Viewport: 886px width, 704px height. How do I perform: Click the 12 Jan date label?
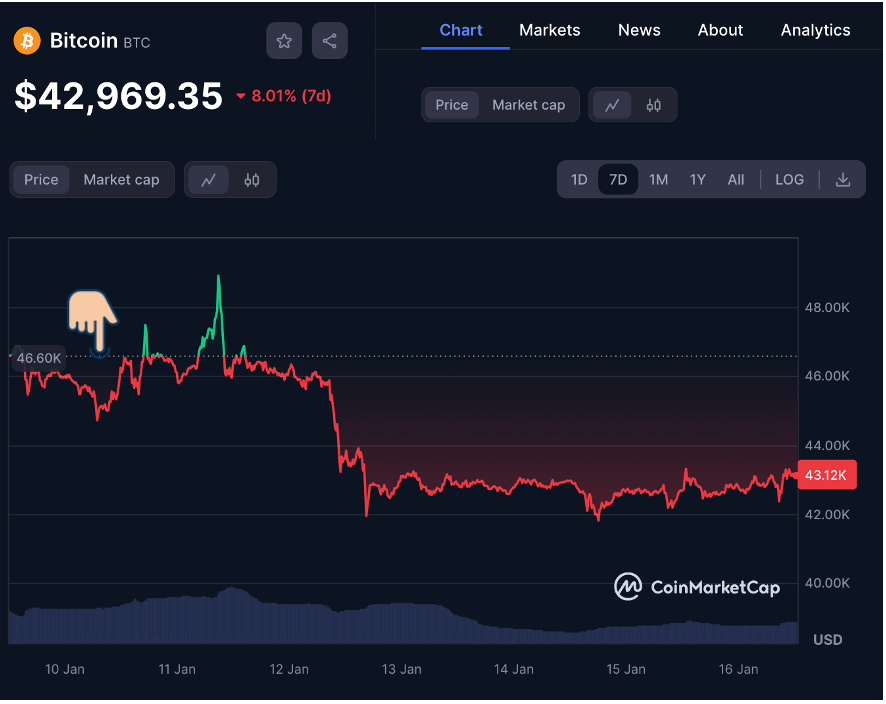(289, 670)
